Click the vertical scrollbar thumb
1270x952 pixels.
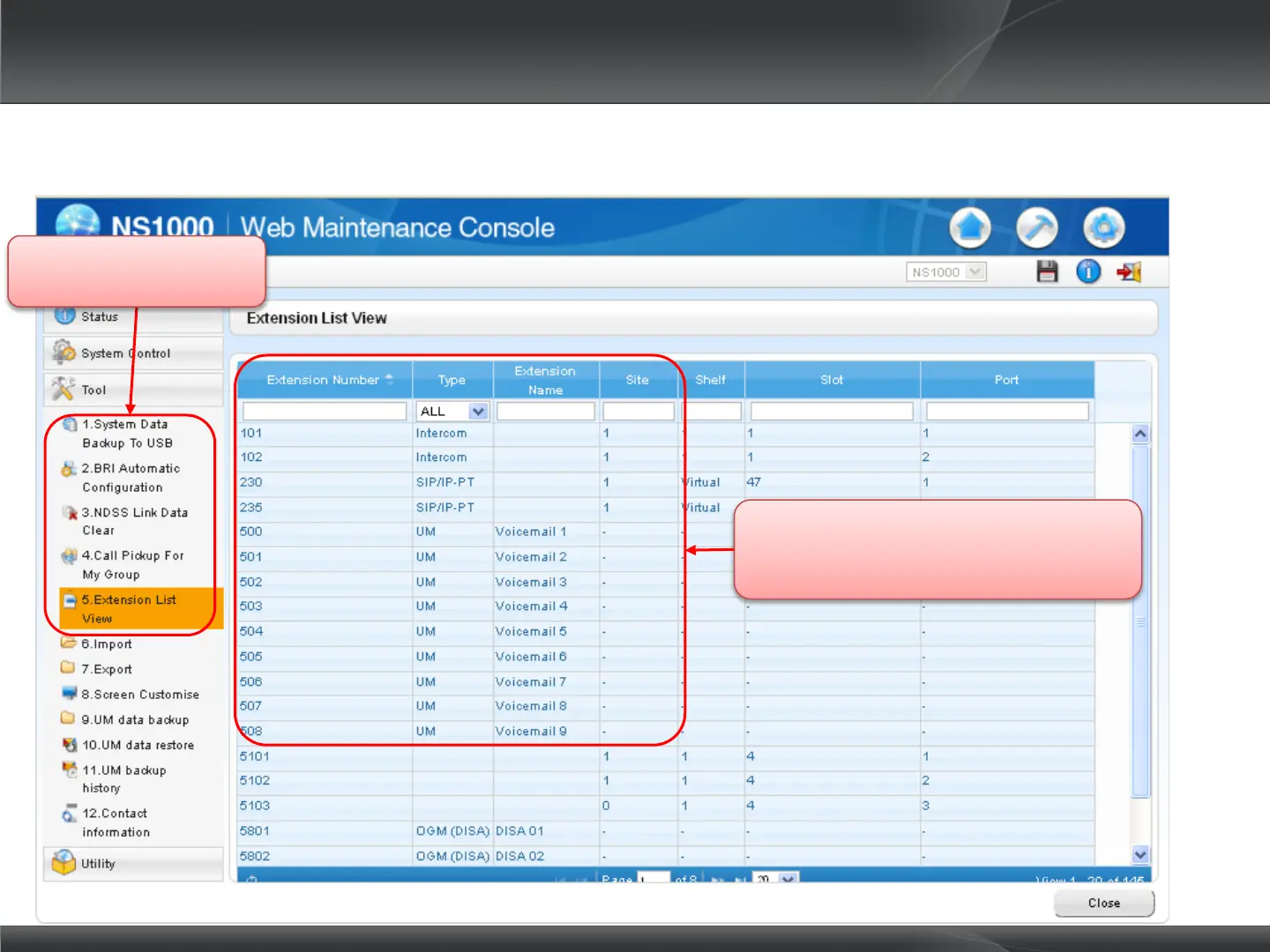[x=1140, y=621]
